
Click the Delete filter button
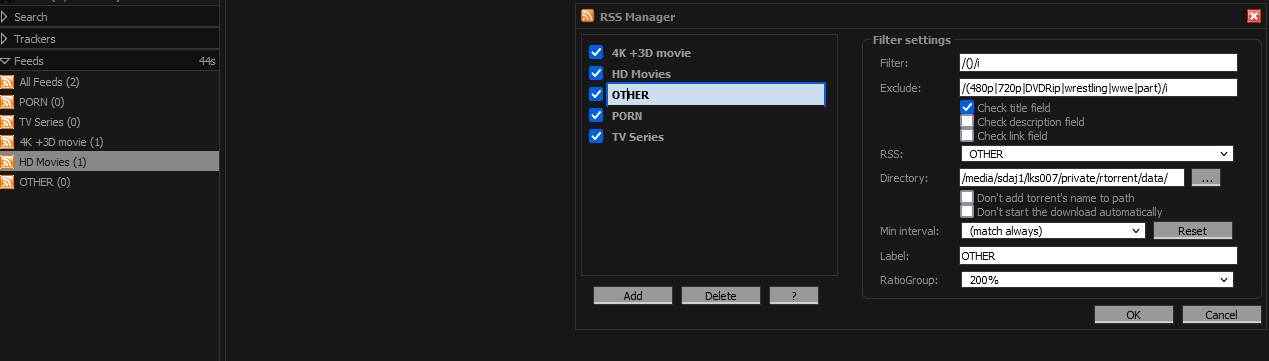pos(721,296)
